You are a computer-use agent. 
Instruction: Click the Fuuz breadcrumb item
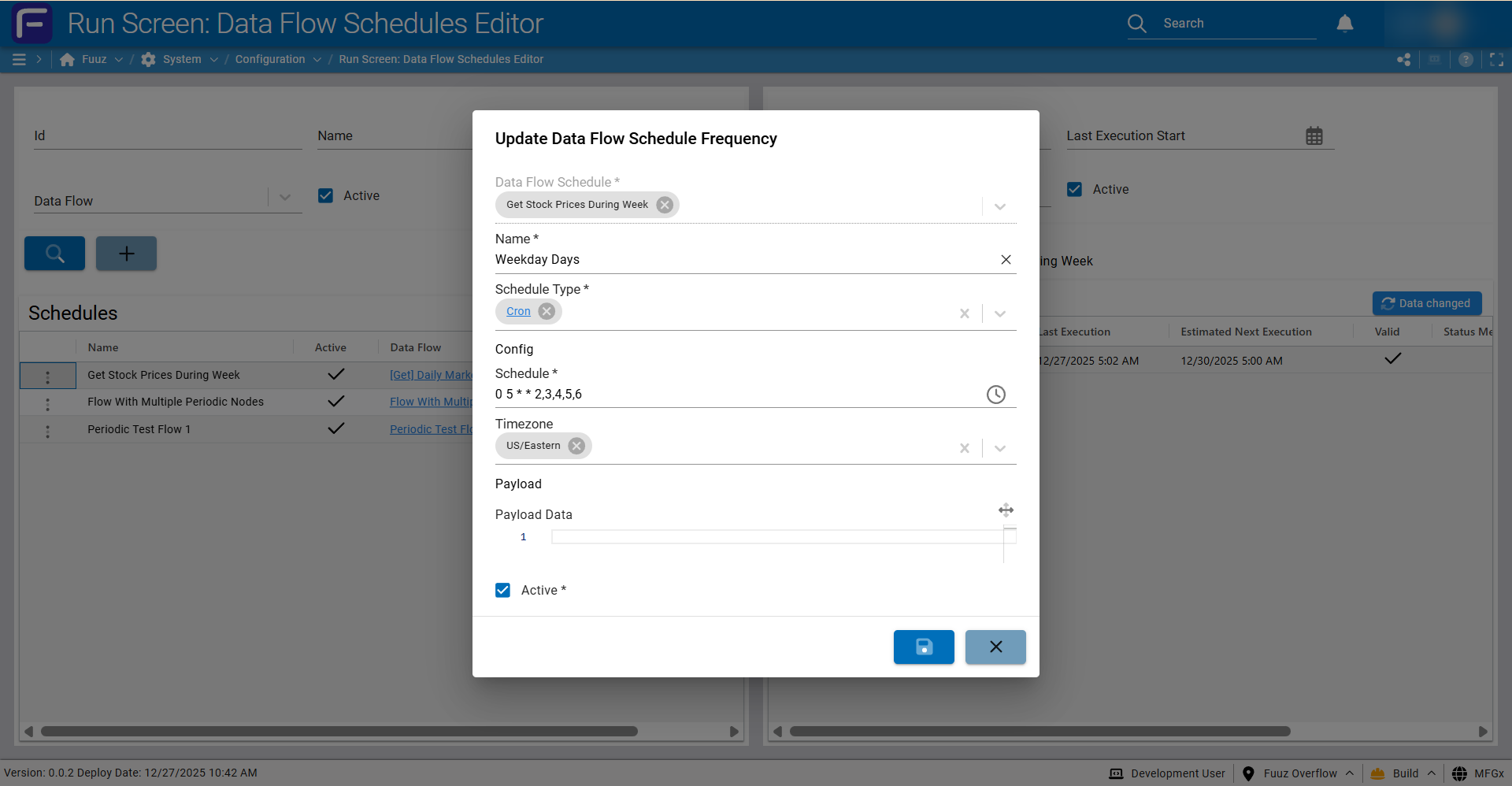pos(94,59)
